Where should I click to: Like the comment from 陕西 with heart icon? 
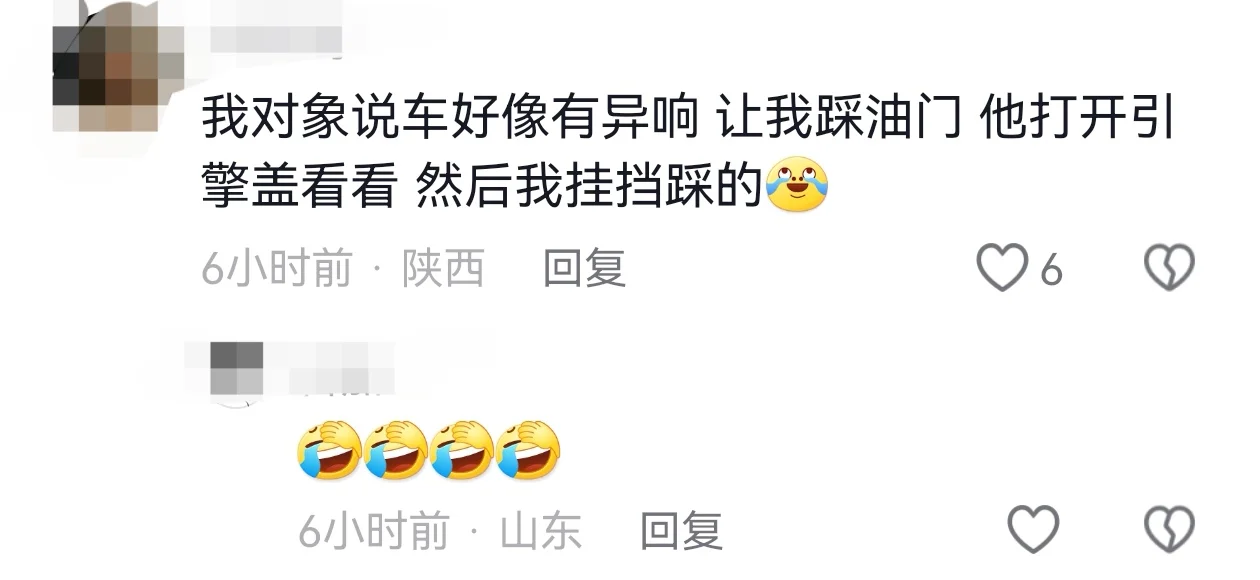pyautogui.click(x=1001, y=269)
